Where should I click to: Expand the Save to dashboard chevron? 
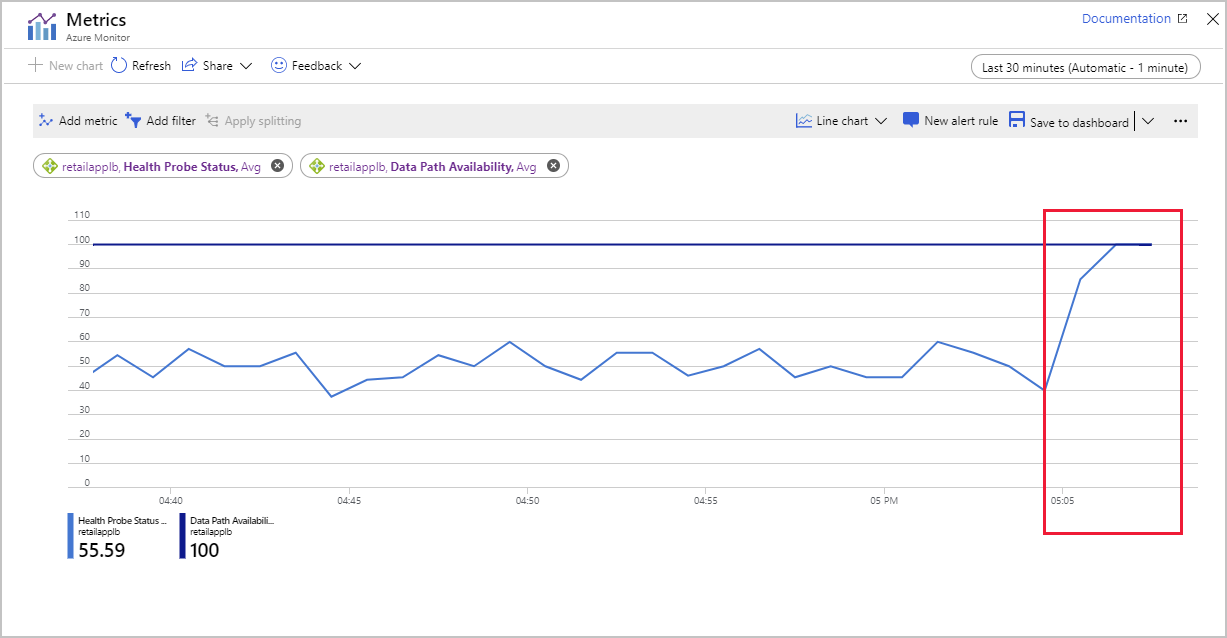[1148, 121]
